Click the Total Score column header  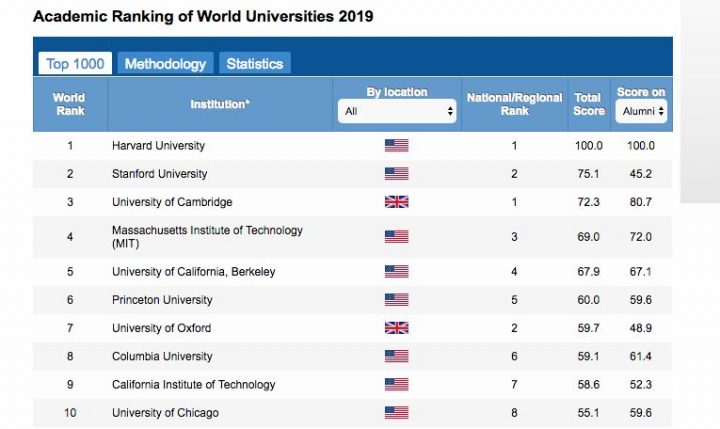click(588, 104)
